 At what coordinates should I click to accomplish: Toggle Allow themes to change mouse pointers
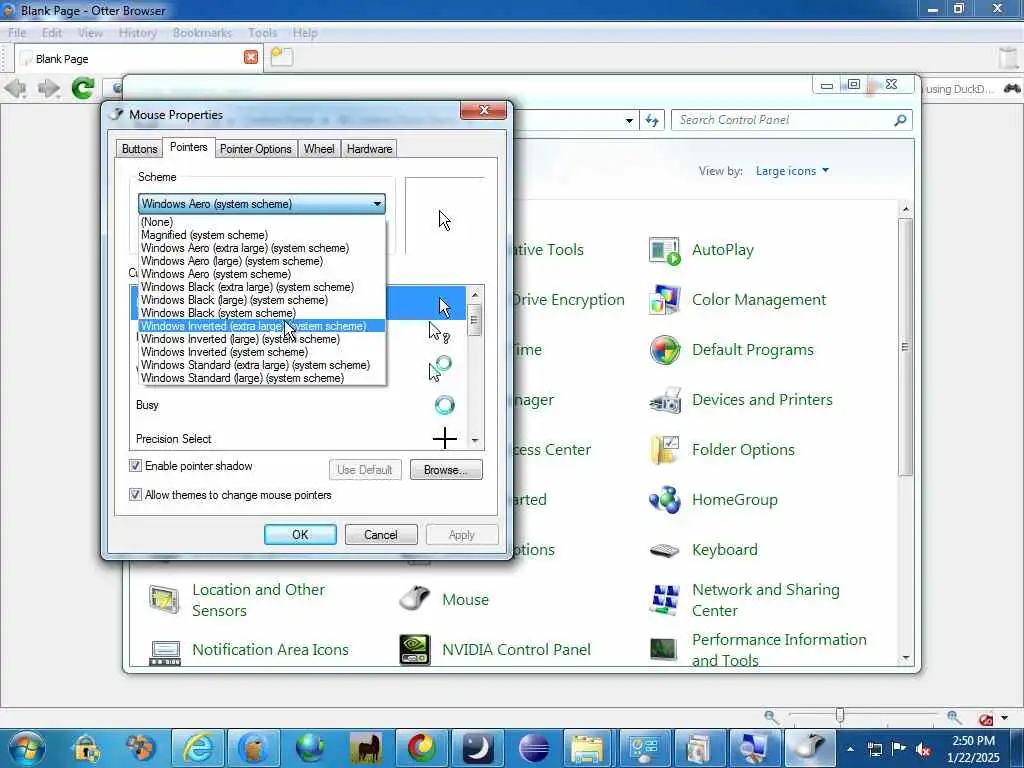135,494
